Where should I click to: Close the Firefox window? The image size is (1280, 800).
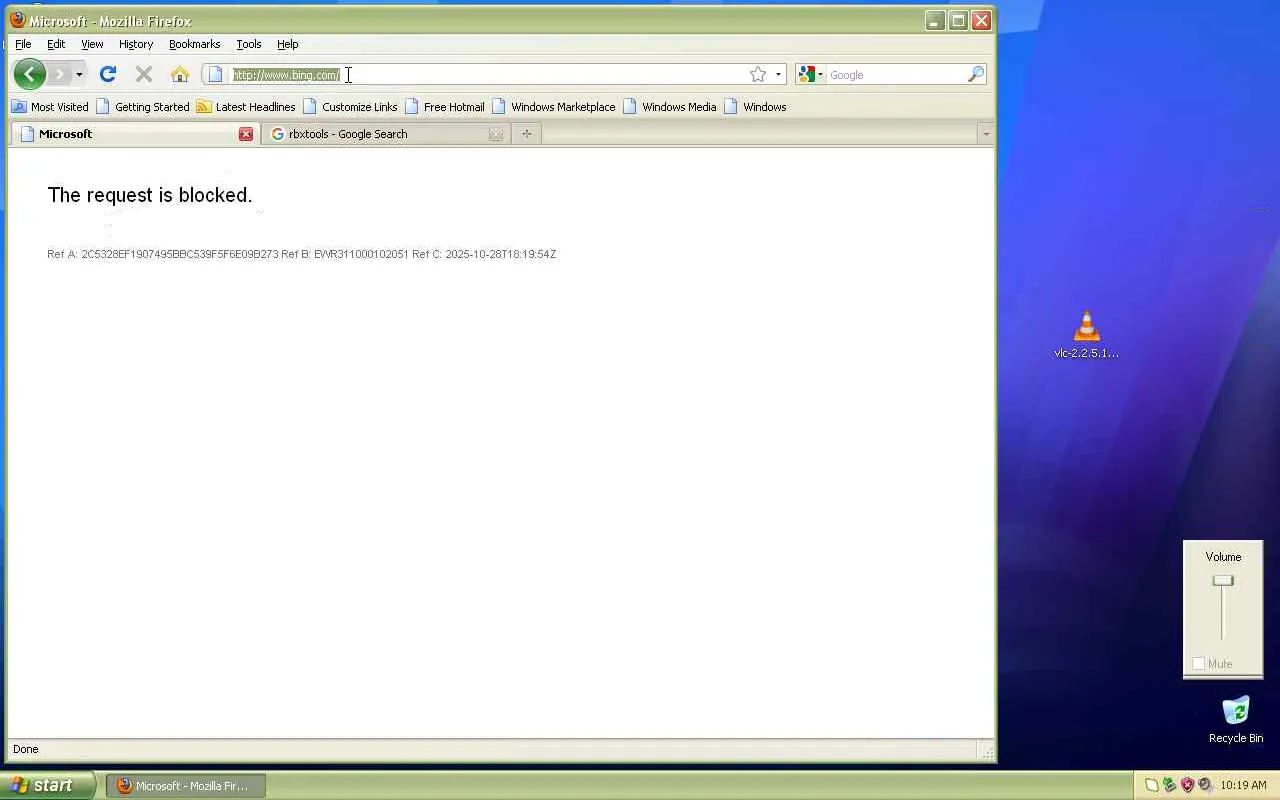point(981,20)
